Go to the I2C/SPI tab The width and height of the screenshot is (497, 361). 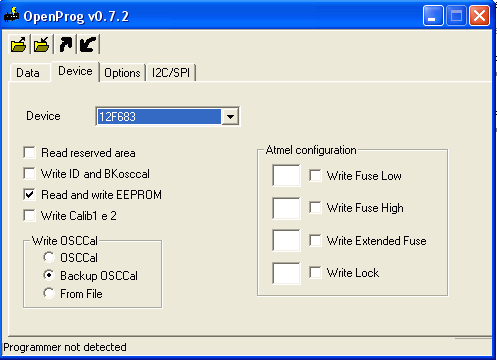pos(171,73)
